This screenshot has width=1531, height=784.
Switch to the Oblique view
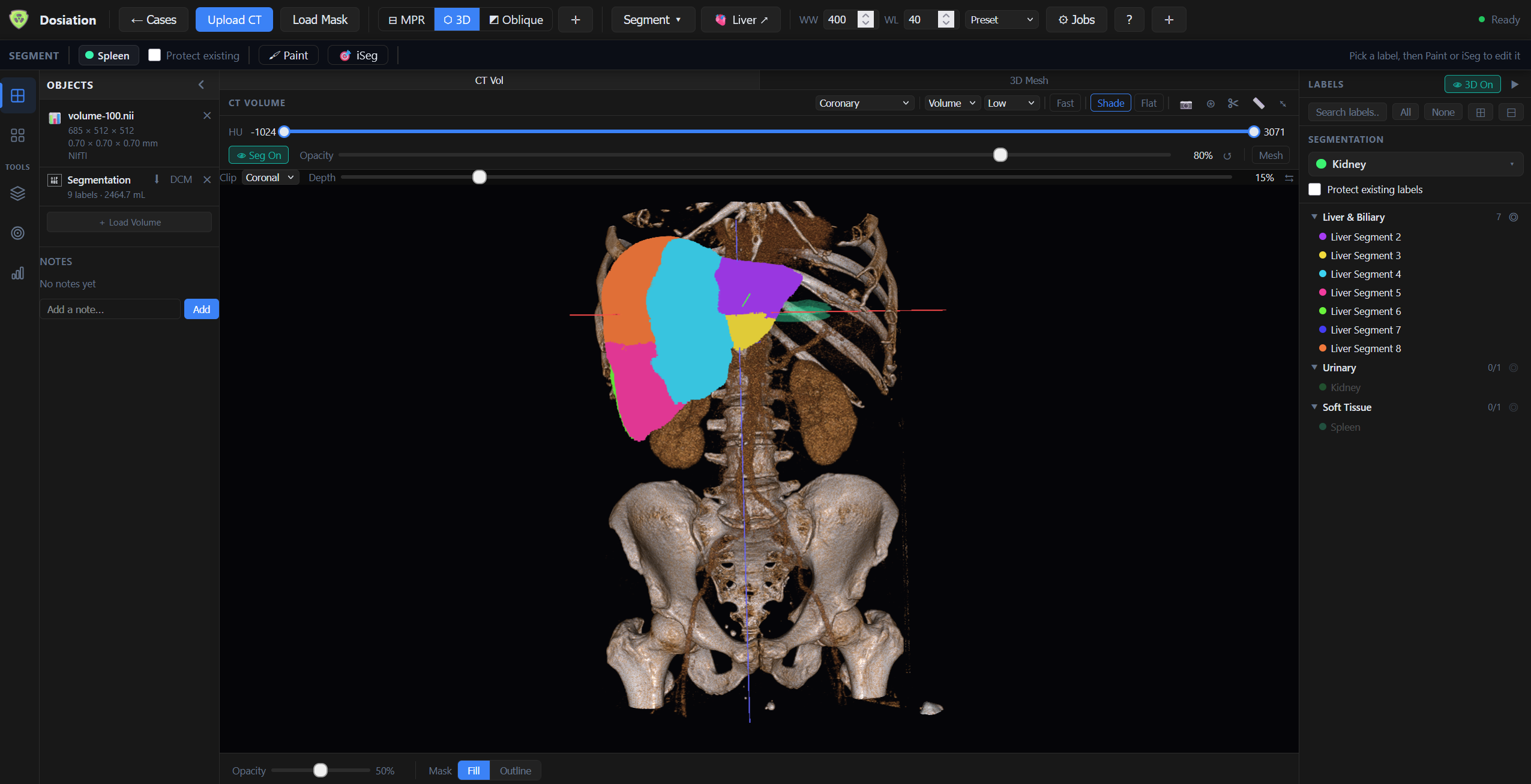(x=516, y=20)
